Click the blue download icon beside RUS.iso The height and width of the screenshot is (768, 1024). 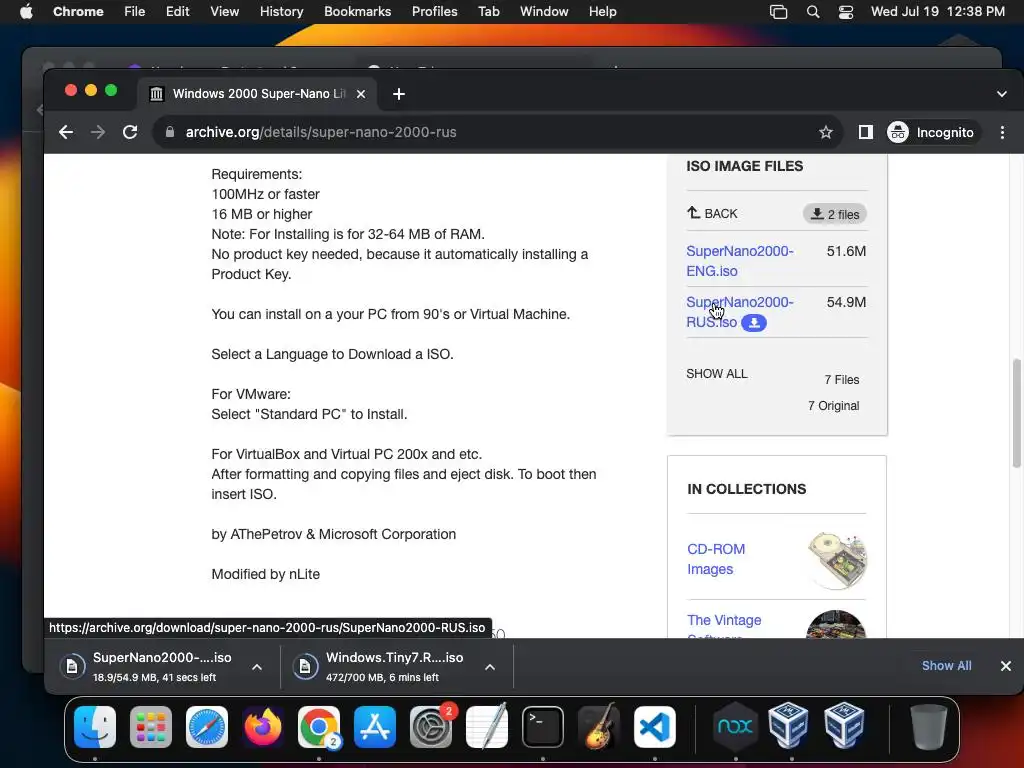754,323
